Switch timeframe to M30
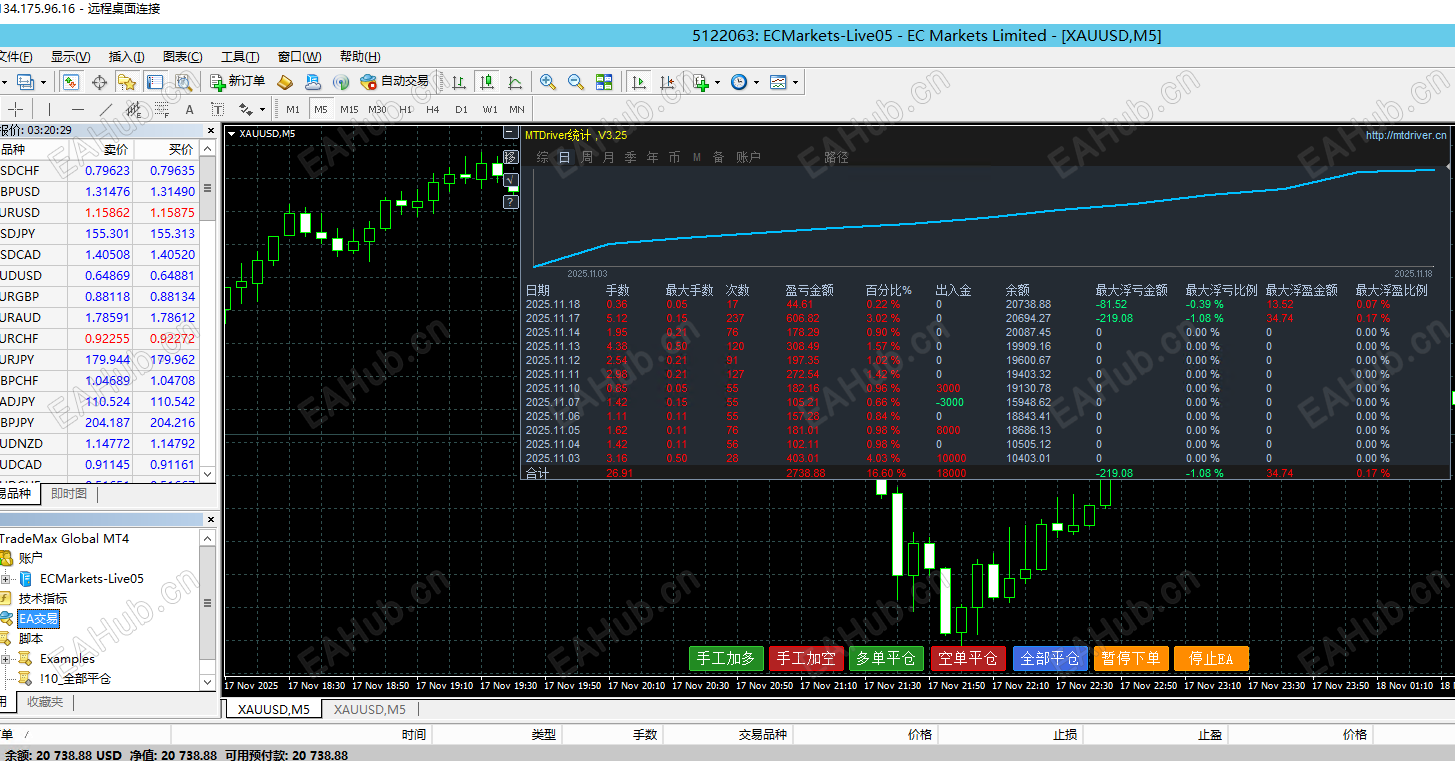The width and height of the screenshot is (1455, 761). [x=377, y=109]
